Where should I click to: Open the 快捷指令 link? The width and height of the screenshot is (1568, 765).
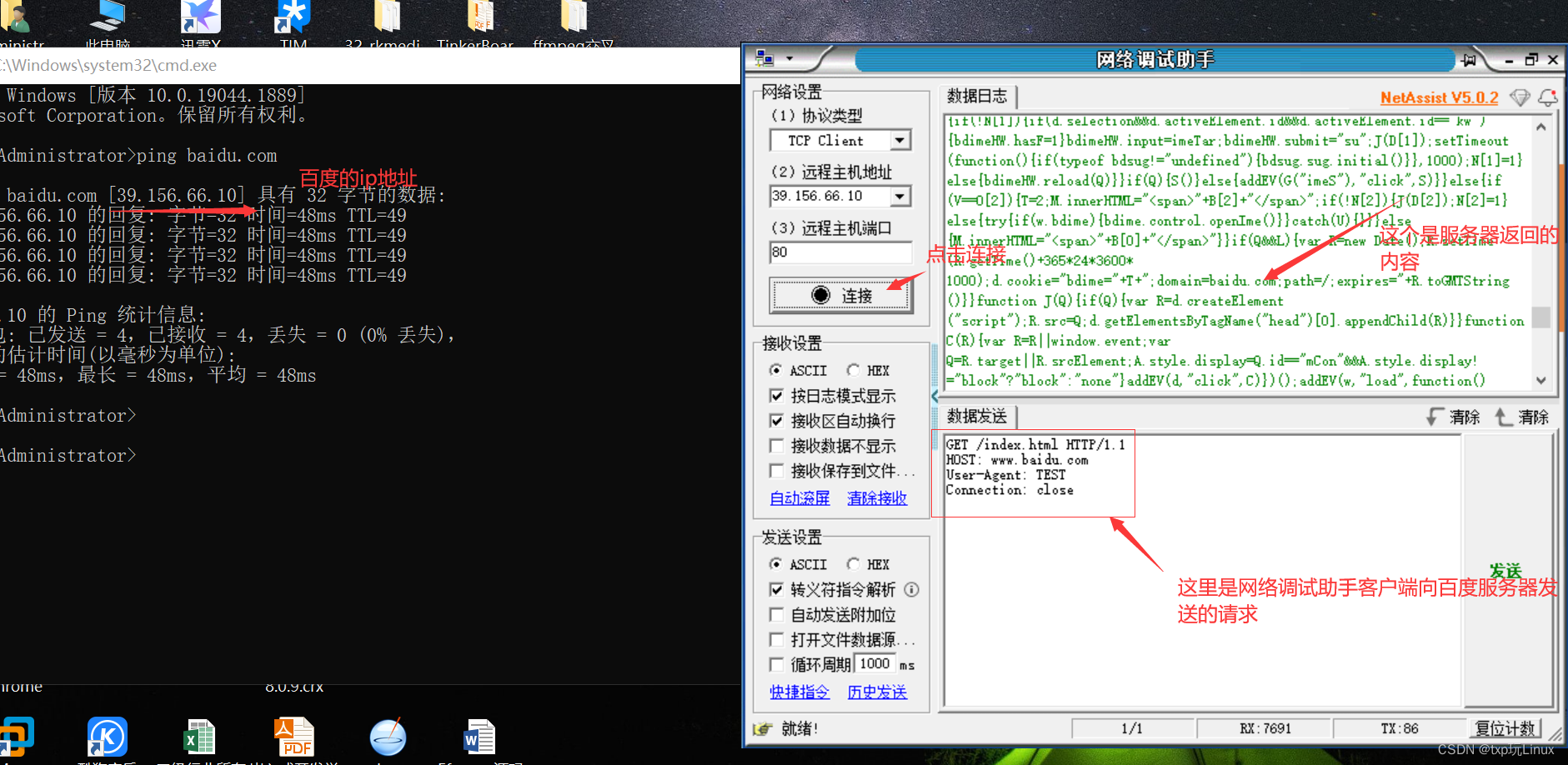pyautogui.click(x=799, y=692)
